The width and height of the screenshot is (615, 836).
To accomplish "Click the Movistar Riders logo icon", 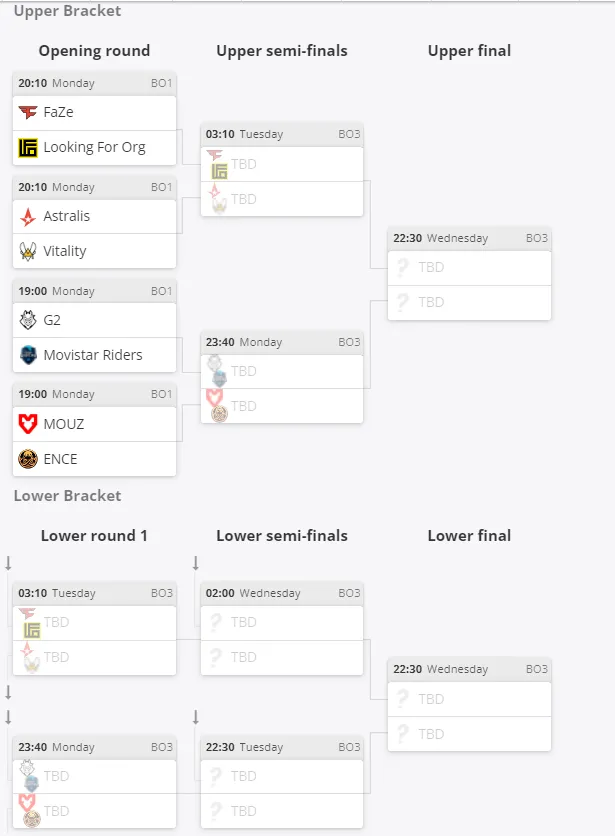I will [28, 355].
